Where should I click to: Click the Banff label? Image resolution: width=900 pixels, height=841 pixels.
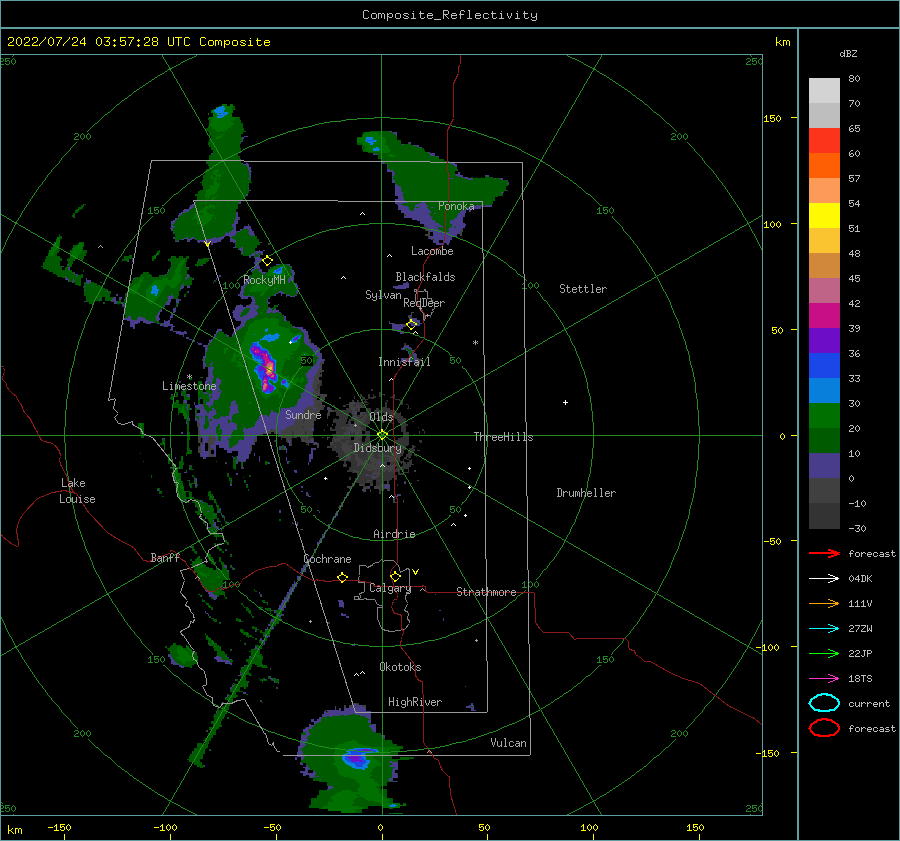coord(165,557)
